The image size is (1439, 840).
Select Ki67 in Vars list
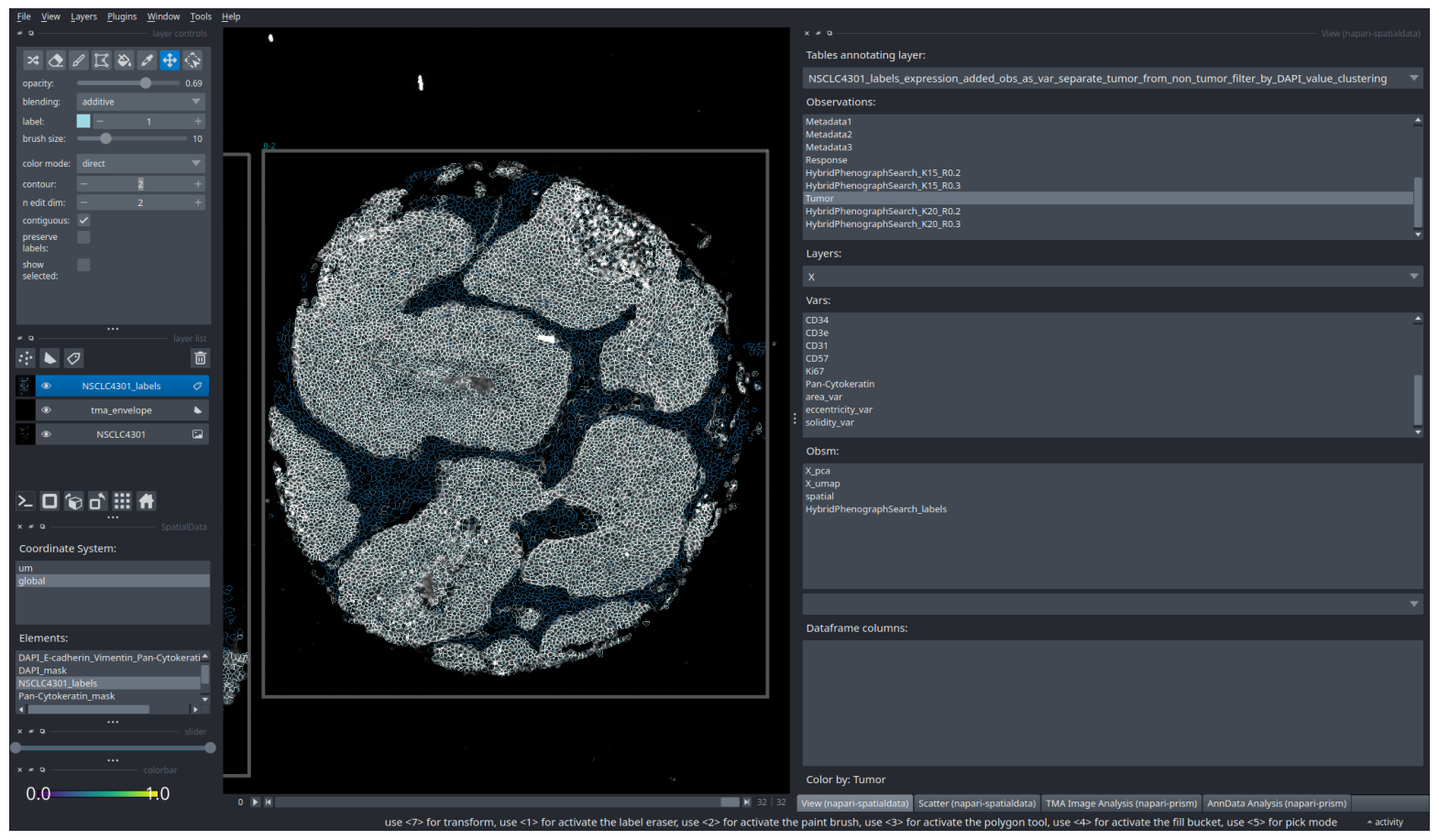pyautogui.click(x=1107, y=371)
